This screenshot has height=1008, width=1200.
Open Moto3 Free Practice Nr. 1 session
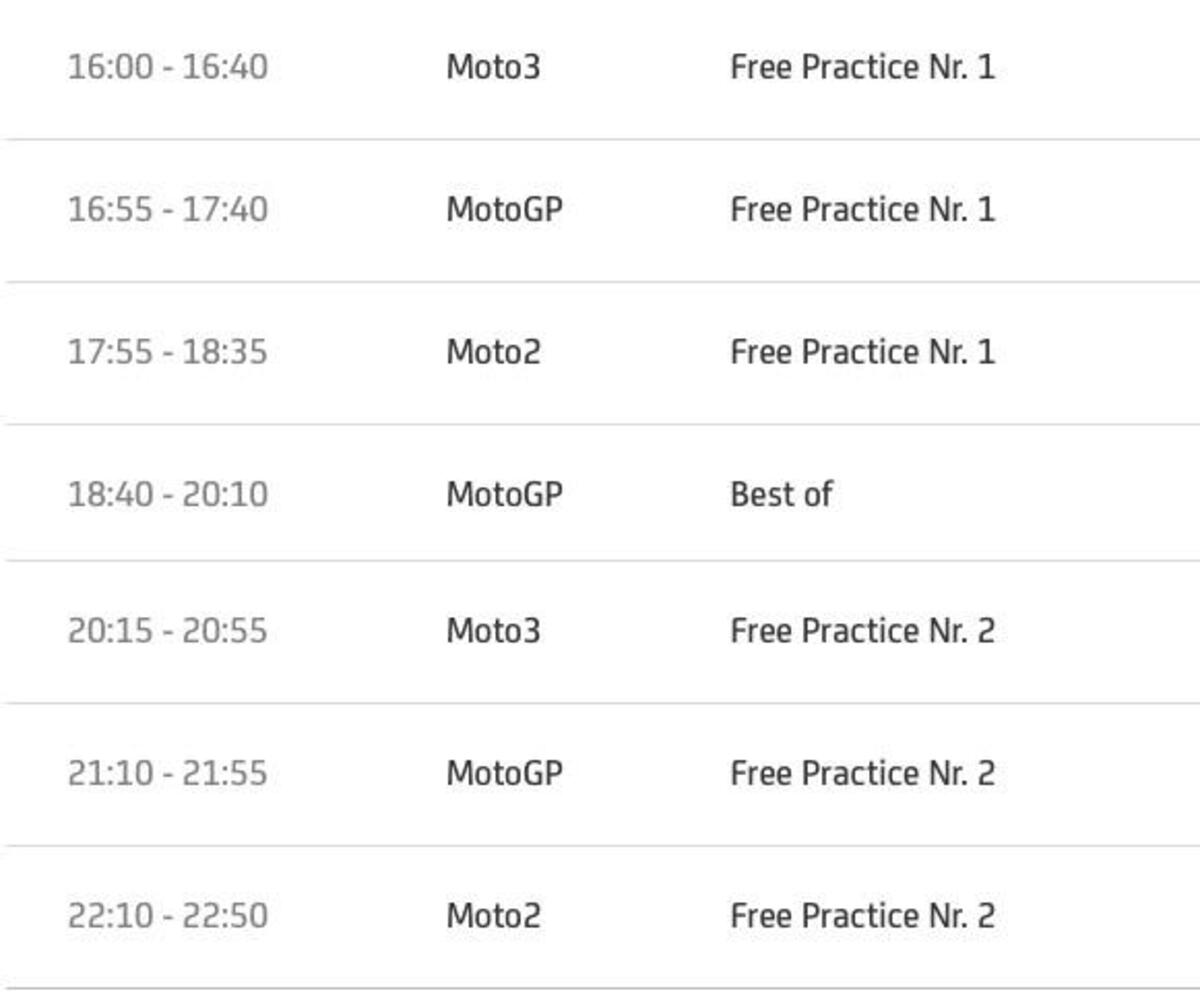click(862, 68)
